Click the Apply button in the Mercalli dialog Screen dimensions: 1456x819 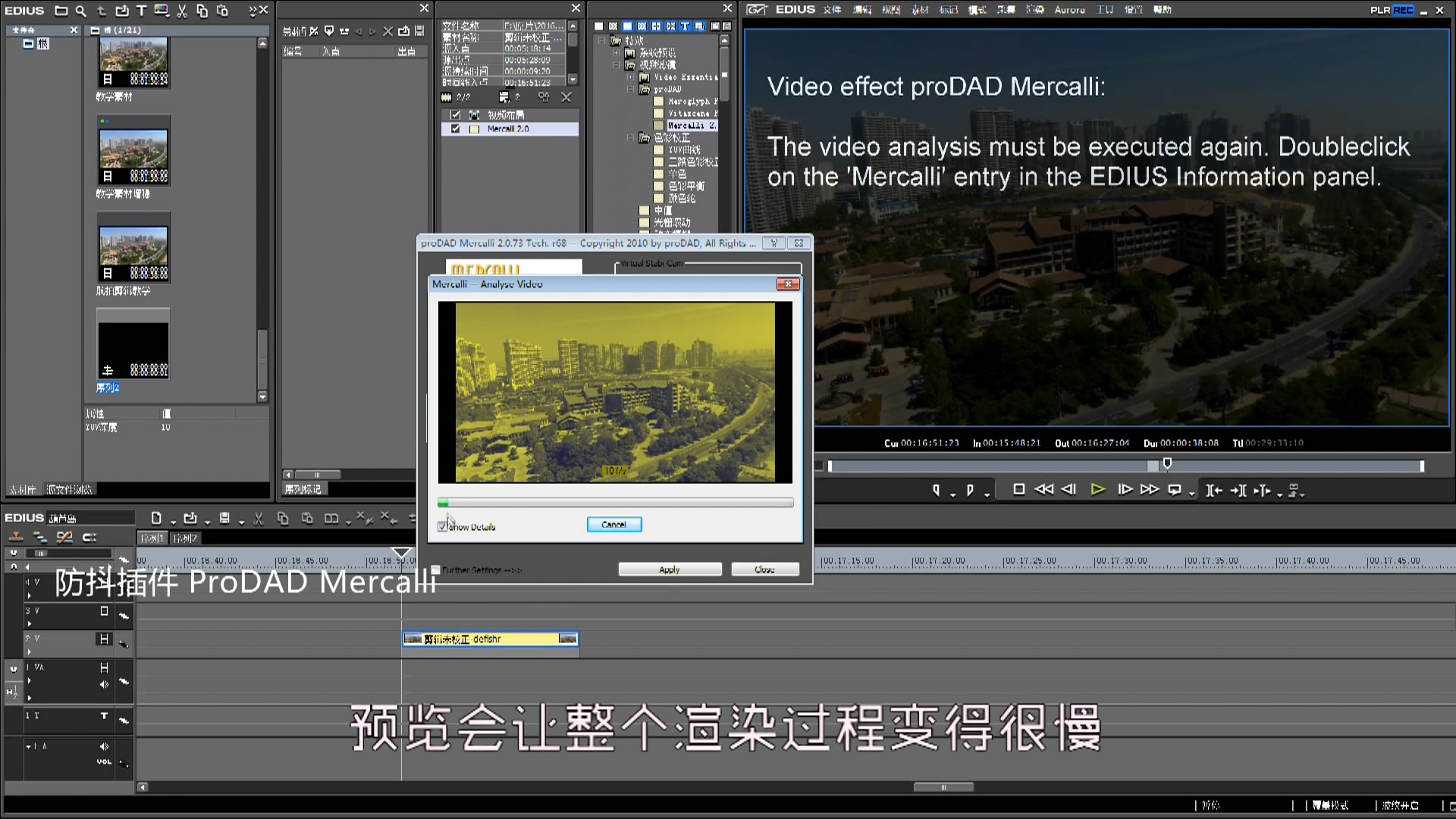coord(669,570)
